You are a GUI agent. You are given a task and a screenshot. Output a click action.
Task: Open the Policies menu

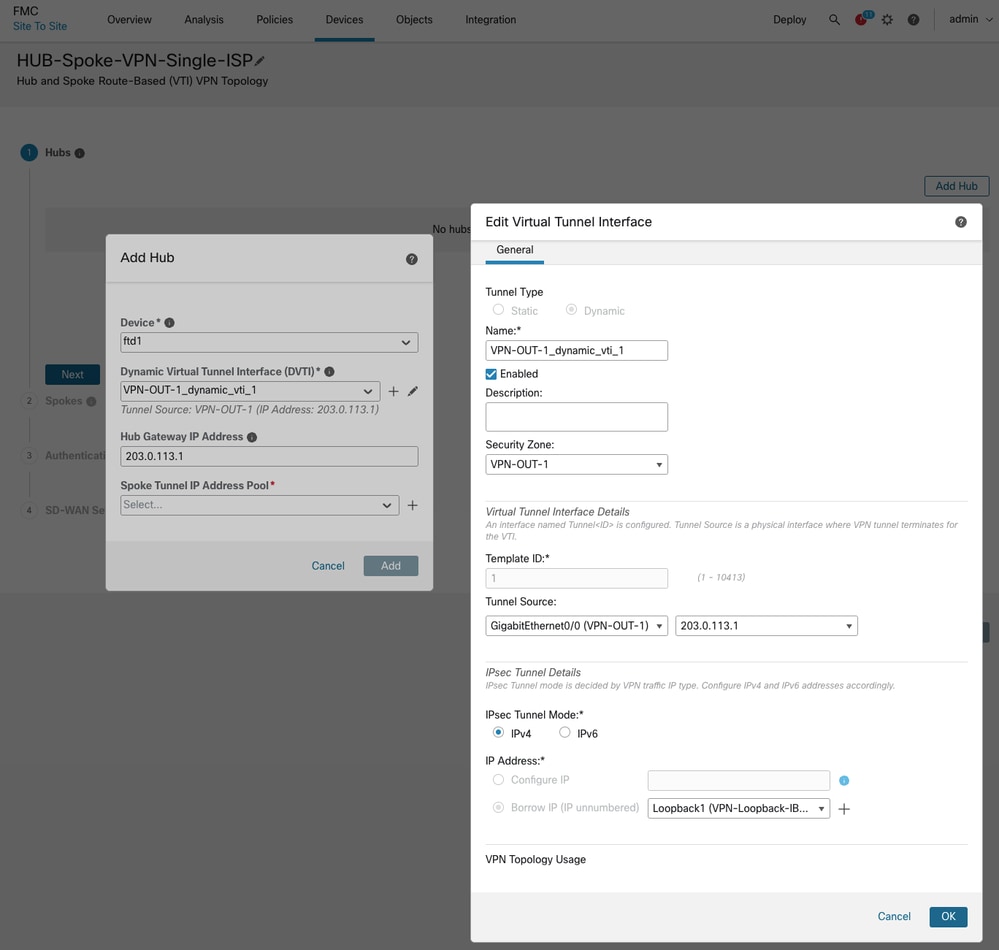275,20
